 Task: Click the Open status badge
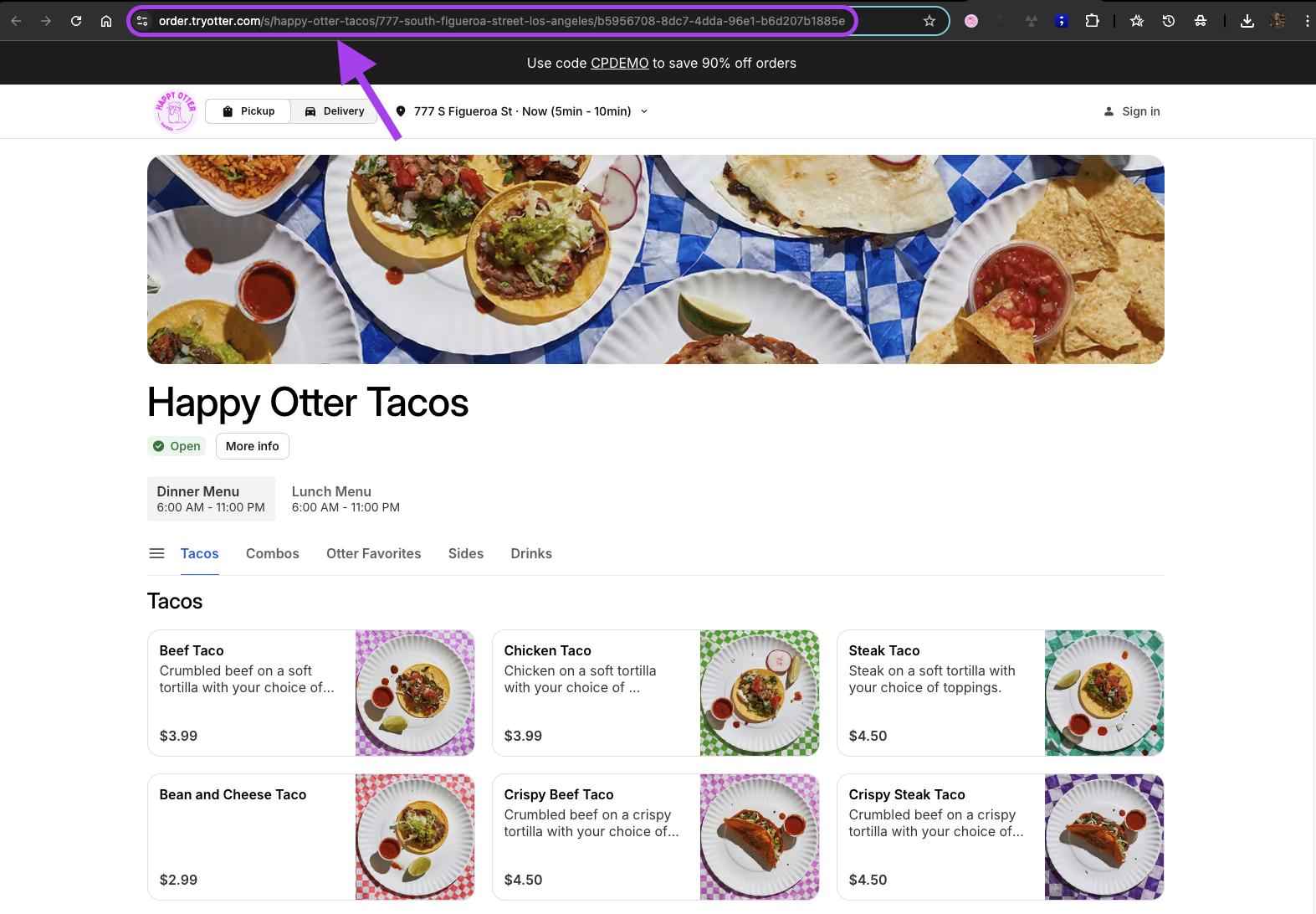click(x=177, y=446)
